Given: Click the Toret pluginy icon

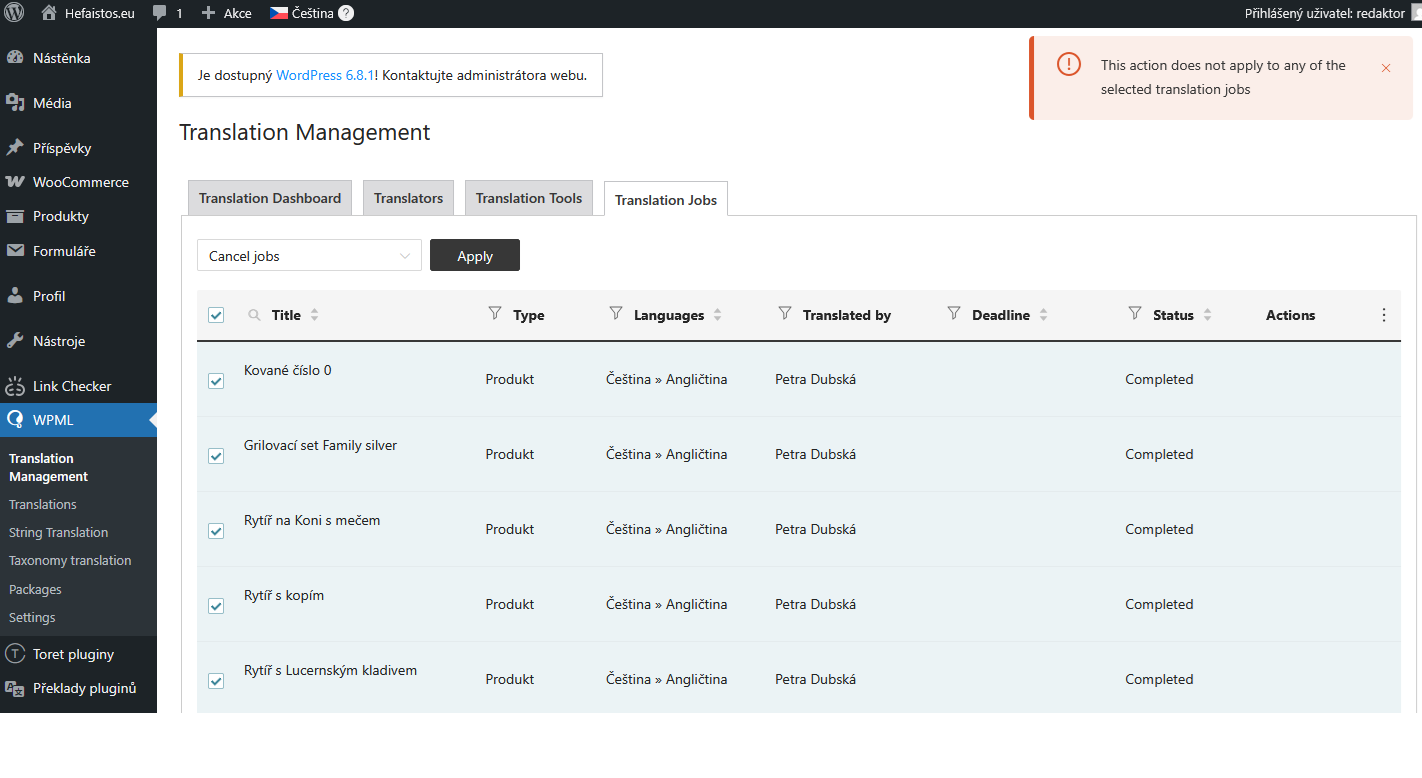Looking at the screenshot, I should tap(15, 654).
